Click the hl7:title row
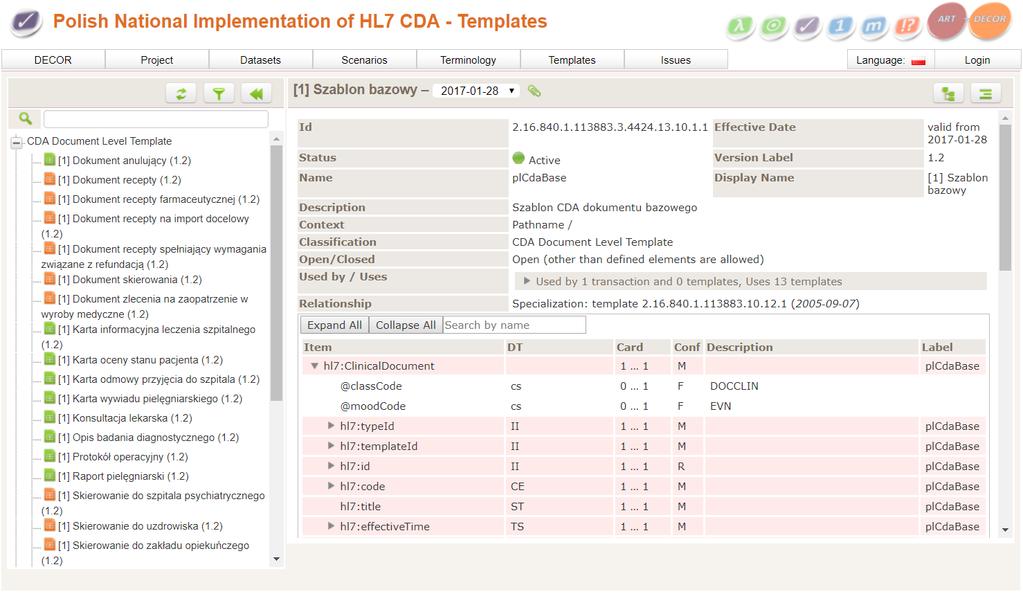Screen dimensions: 1023x594 643,507
